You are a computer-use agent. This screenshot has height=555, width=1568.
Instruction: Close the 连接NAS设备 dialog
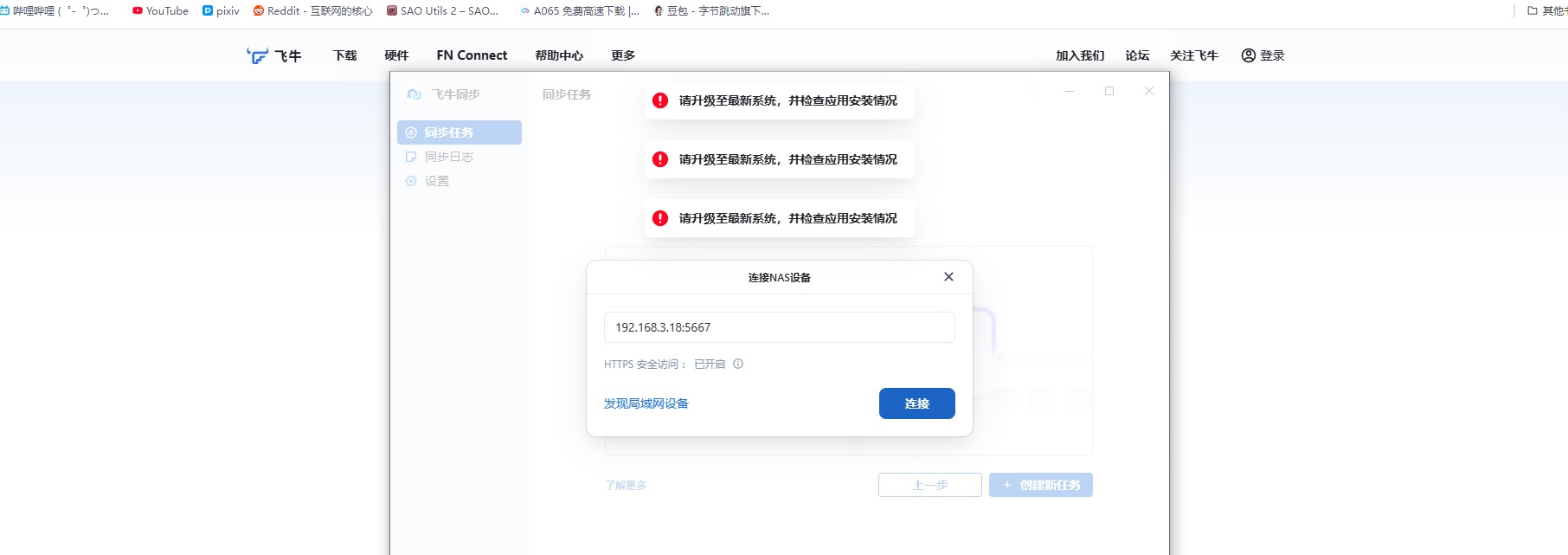coord(948,277)
